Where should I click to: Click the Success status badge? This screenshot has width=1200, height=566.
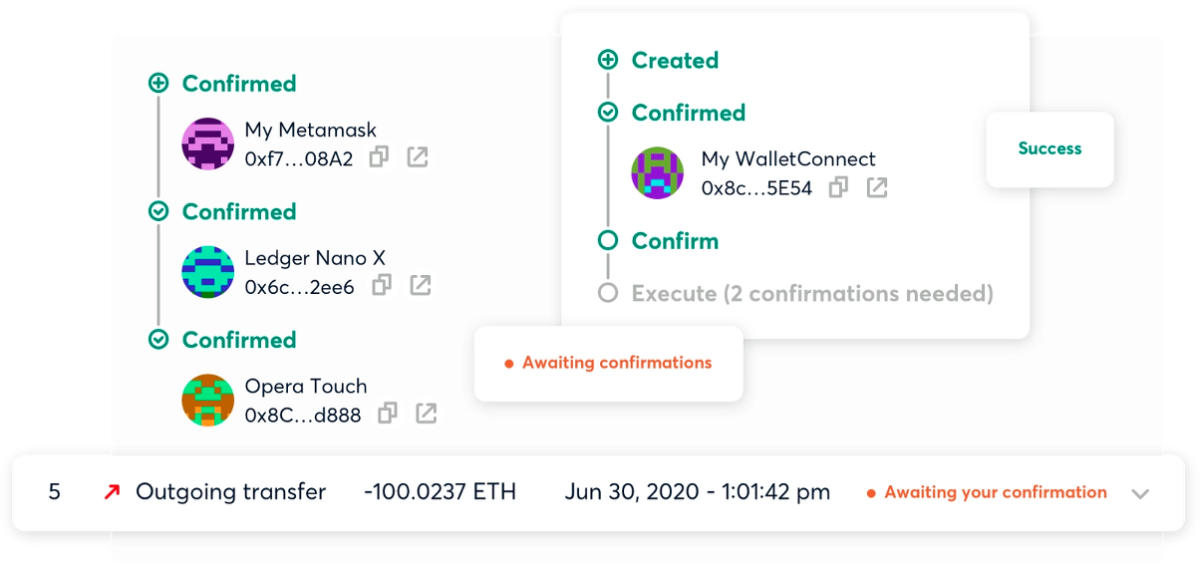pos(1050,149)
